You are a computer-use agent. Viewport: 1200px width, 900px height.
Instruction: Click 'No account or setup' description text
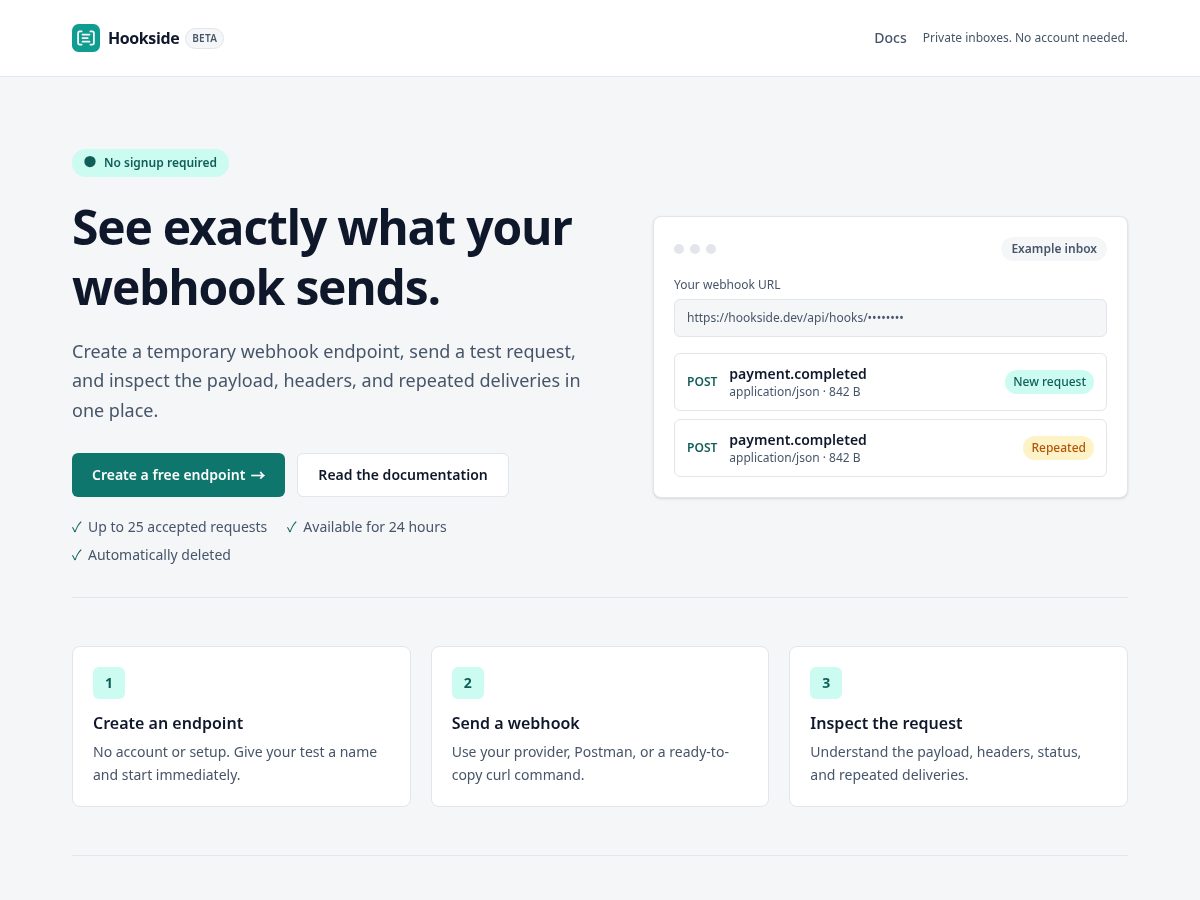pos(235,763)
